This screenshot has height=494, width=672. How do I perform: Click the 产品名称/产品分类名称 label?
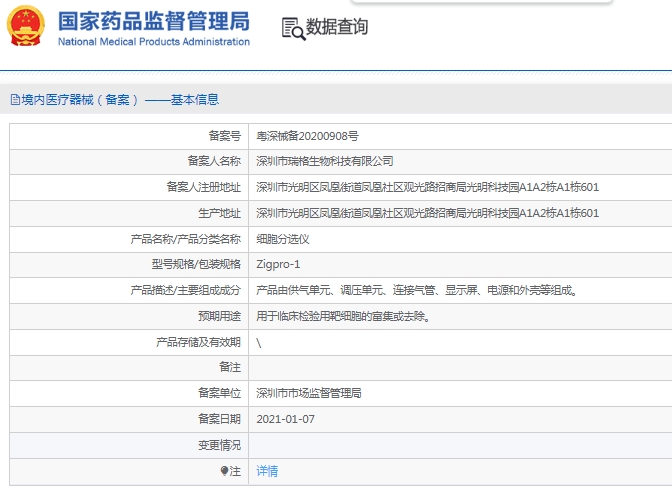pyautogui.click(x=186, y=239)
